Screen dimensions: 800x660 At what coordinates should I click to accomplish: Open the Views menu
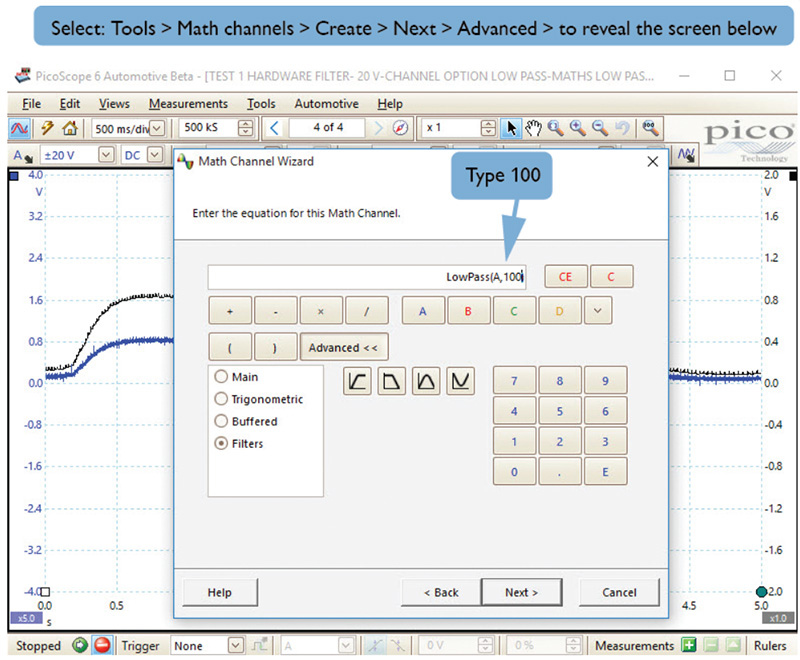click(114, 104)
